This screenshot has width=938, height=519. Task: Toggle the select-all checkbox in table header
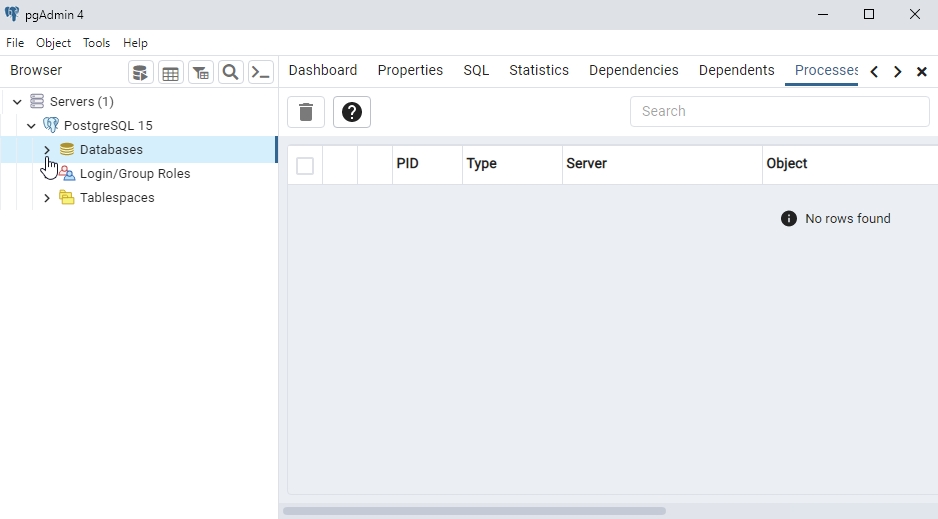[x=305, y=165]
